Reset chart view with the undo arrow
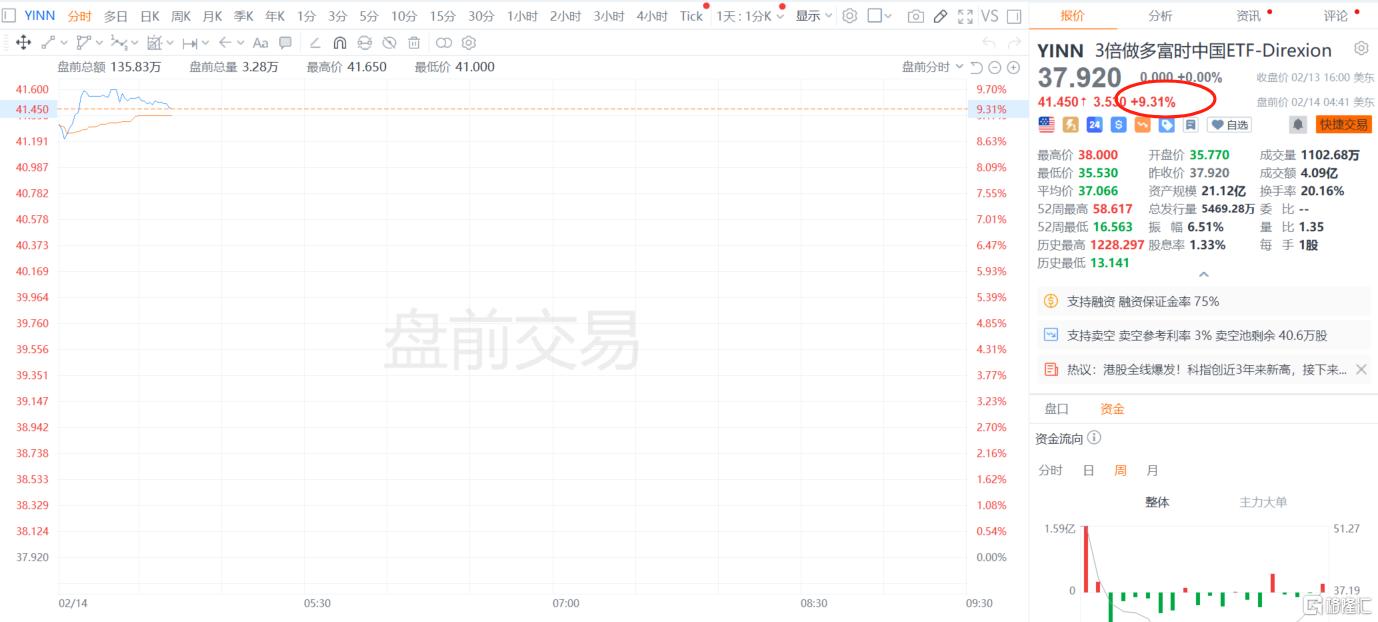The height and width of the screenshot is (622, 1378). (976, 67)
